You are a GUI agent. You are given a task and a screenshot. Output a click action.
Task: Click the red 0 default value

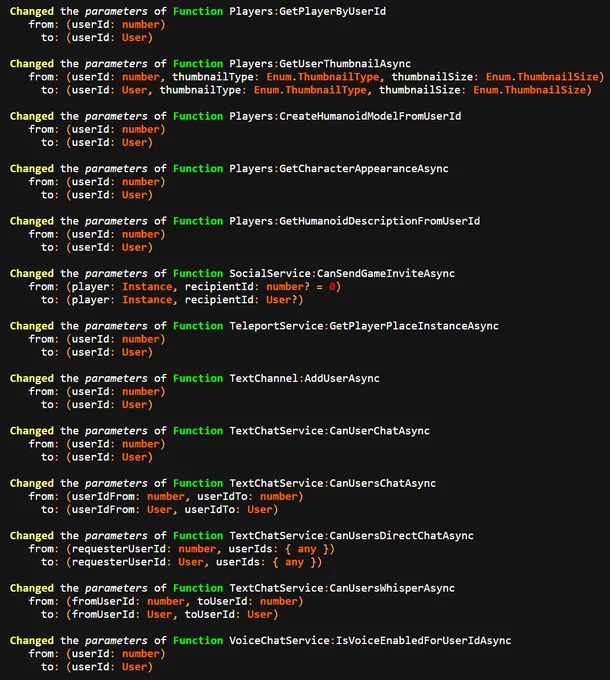[x=332, y=287]
